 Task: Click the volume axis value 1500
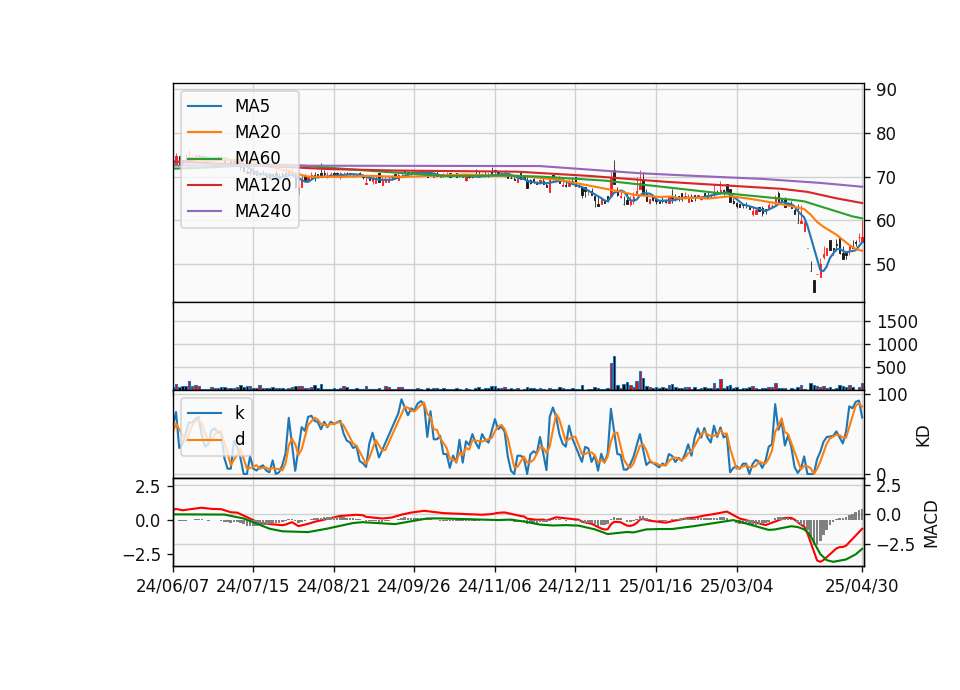pos(897,322)
